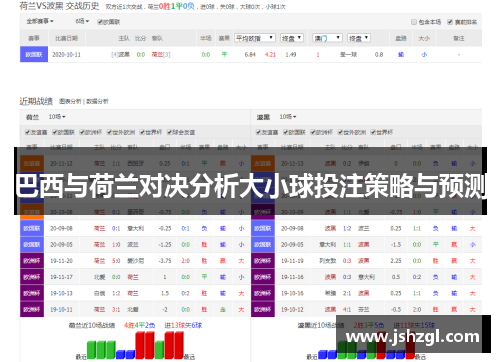The width and height of the screenshot is (500, 362).
Task: Click the 备注 header in the head-to-head table
Action: (x=459, y=38)
